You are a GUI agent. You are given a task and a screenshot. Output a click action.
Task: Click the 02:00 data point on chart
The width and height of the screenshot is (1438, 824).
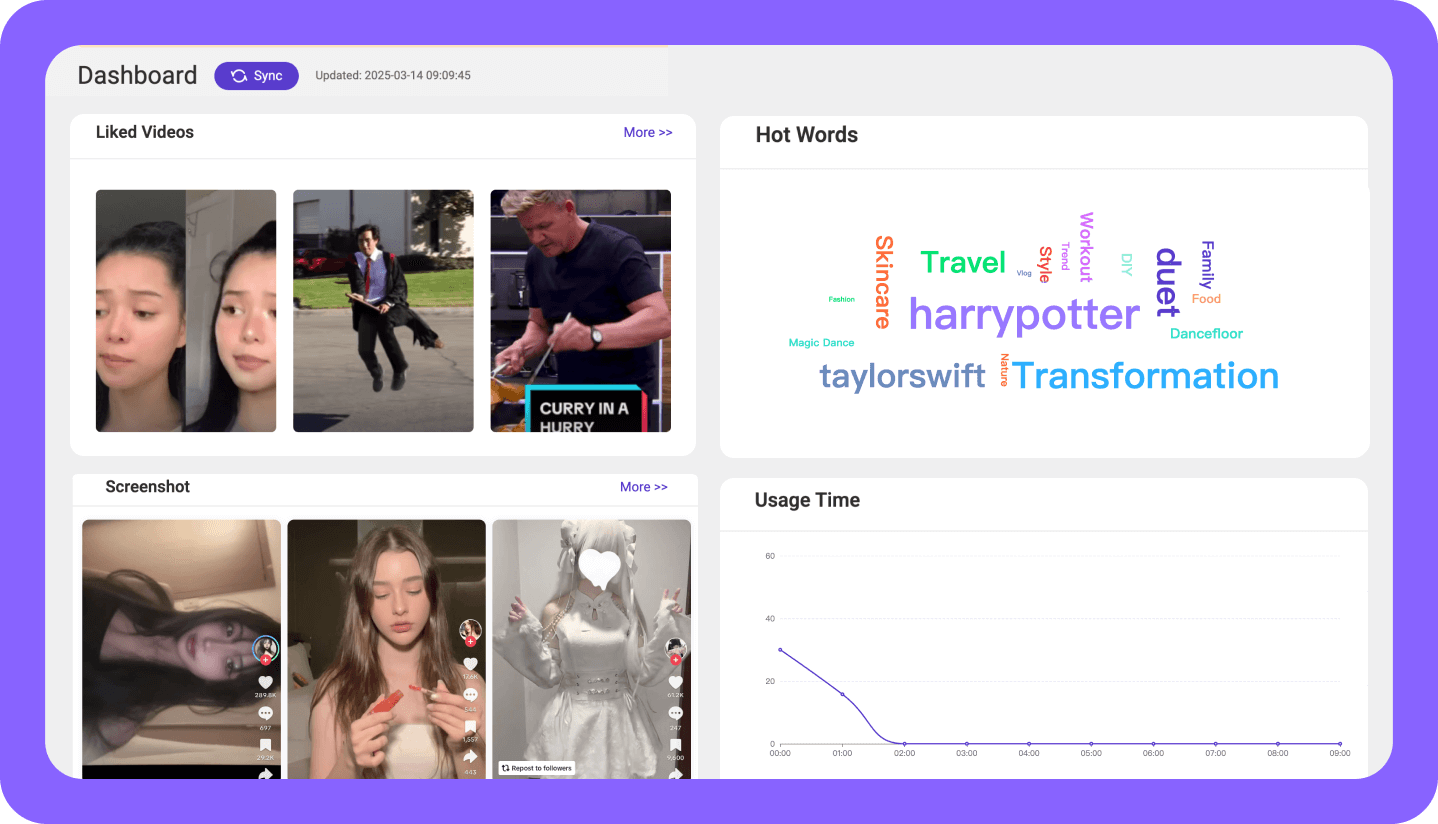904,744
